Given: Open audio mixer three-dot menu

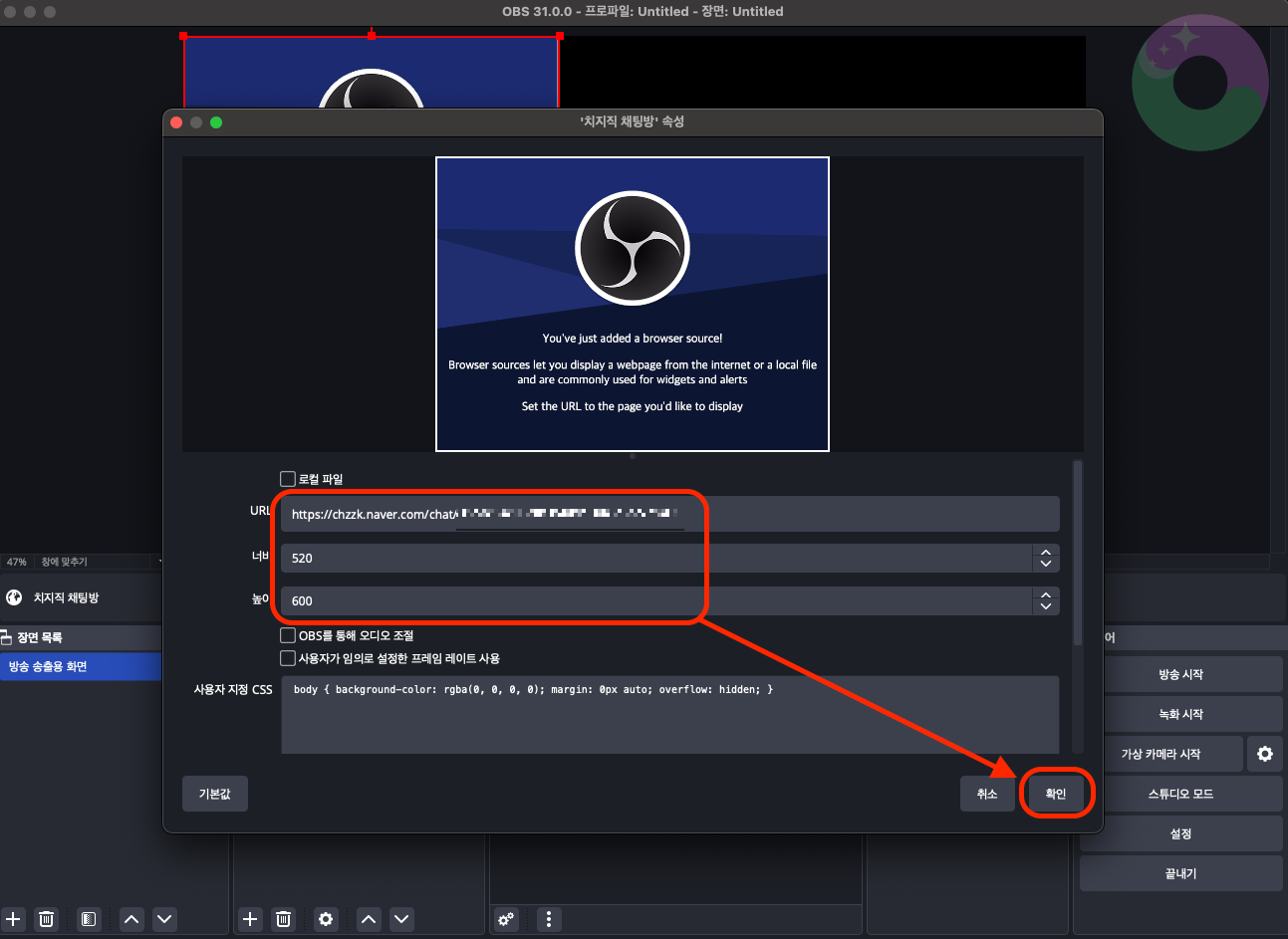Looking at the screenshot, I should pos(549,919).
